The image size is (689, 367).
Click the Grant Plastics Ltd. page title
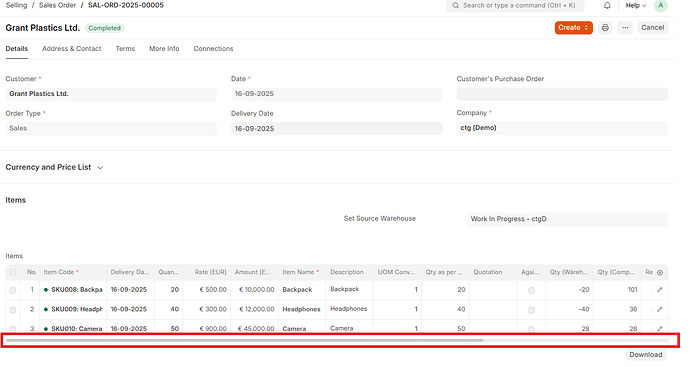(43, 28)
